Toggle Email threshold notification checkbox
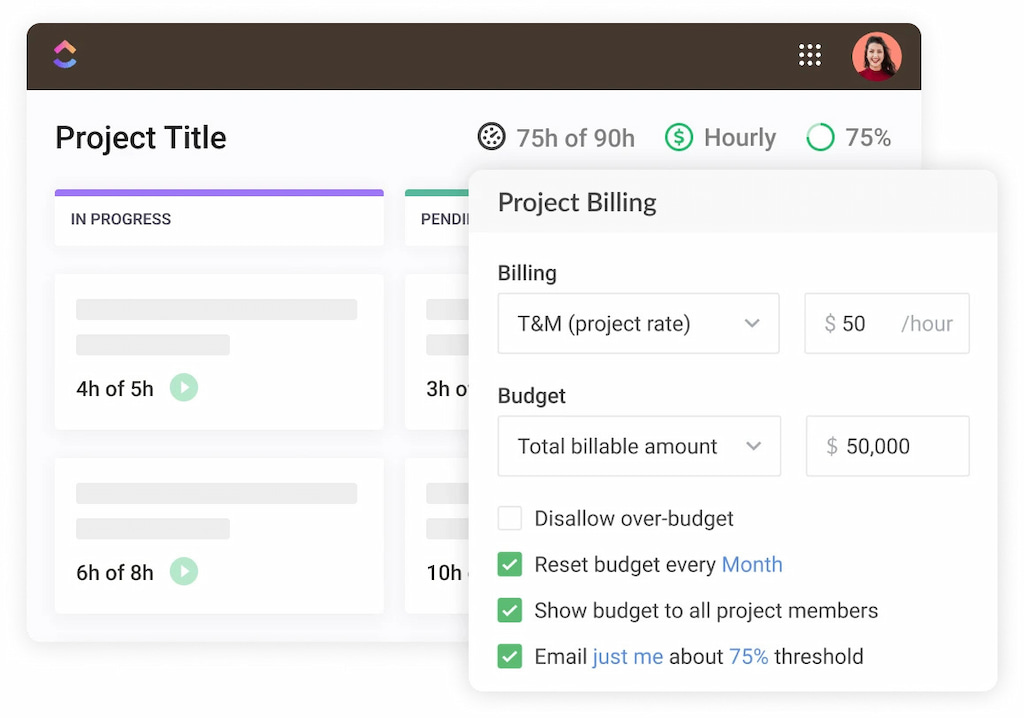The image size is (1024, 718). tap(510, 656)
